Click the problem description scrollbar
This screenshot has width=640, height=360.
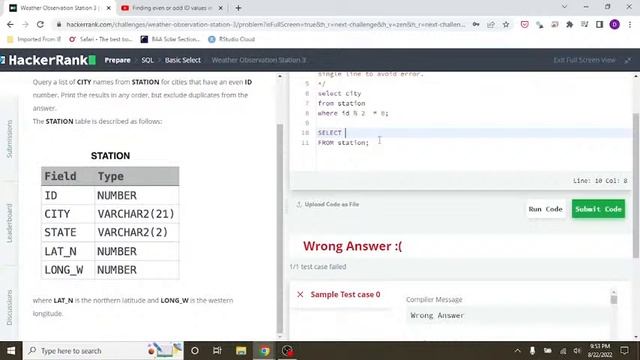click(280, 229)
